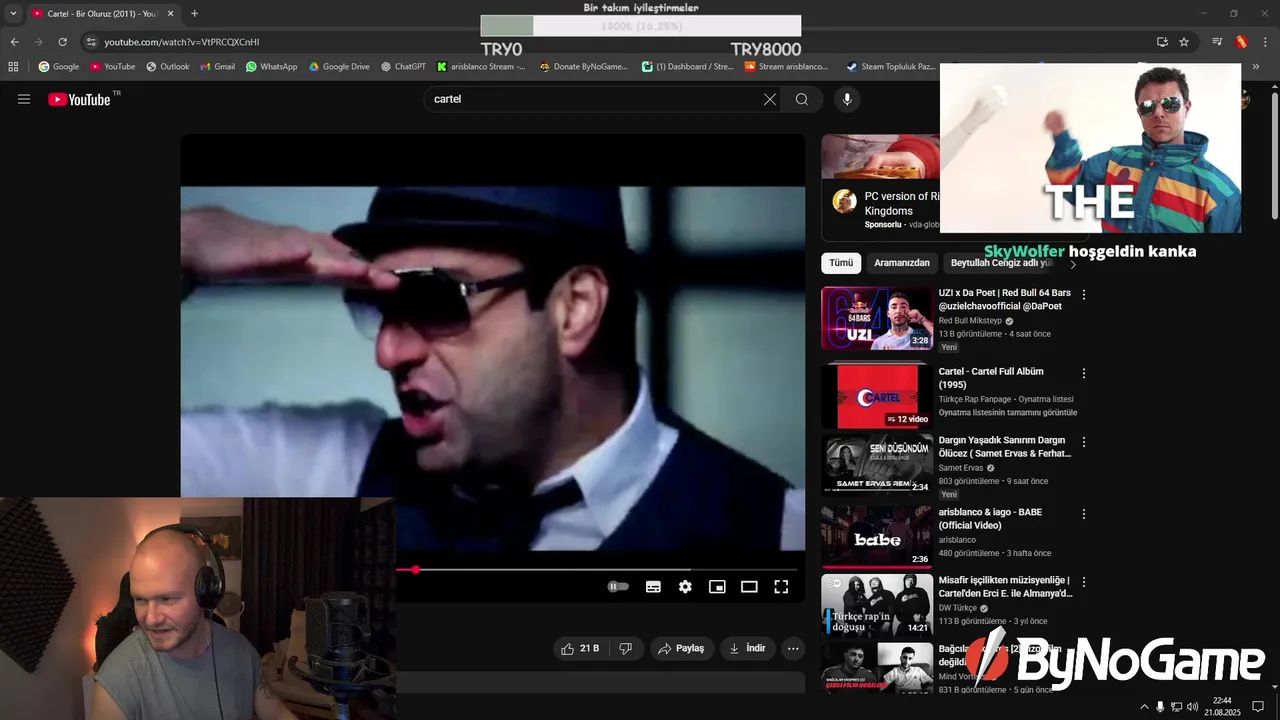
Task: Select the Beytullah Cengiz filter chip
Action: pos(1001,263)
